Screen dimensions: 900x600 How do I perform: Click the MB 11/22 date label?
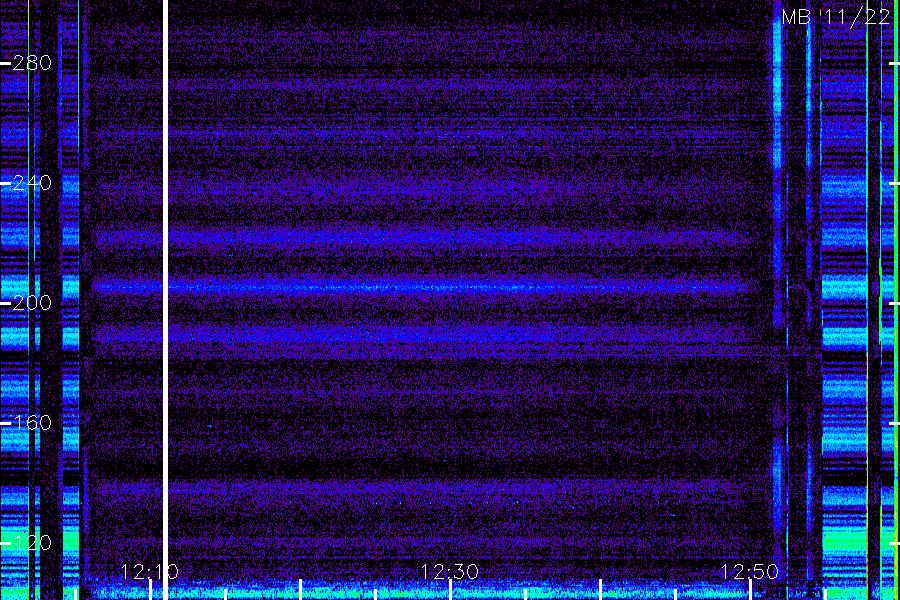pyautogui.click(x=836, y=17)
